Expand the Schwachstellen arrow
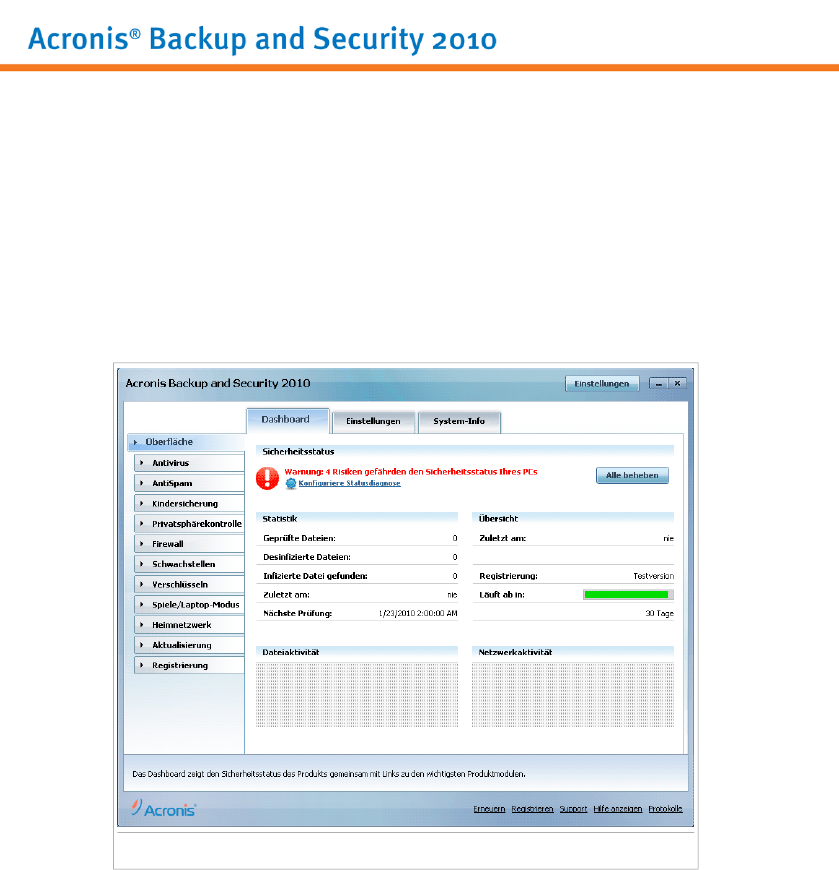The height and width of the screenshot is (870, 839). pyautogui.click(x=142, y=564)
